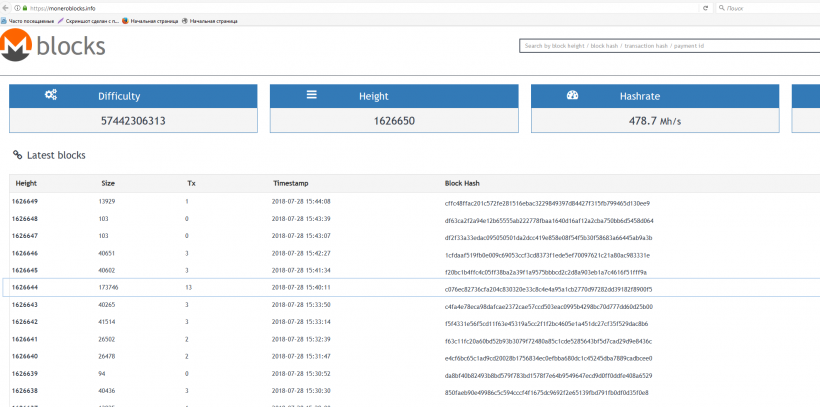
Task: Click the Hashrate gauge icon
Action: tap(572, 95)
